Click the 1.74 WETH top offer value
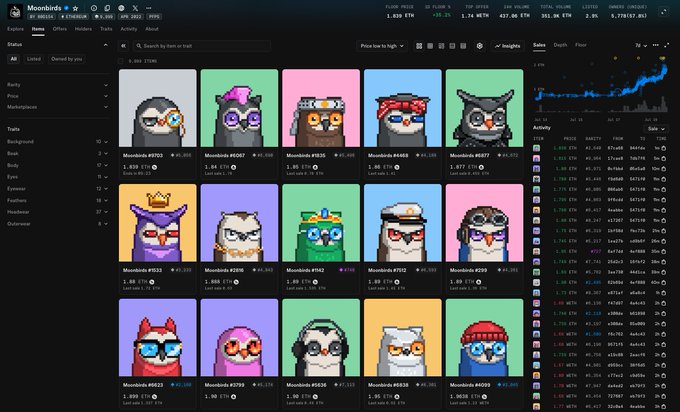Image resolution: width=680 pixels, height=412 pixels. point(475,16)
